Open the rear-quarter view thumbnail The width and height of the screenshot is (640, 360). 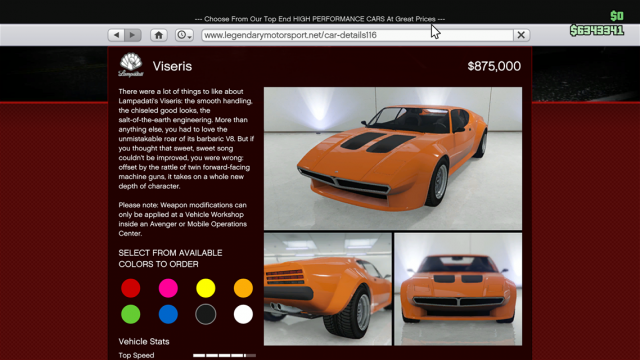pyautogui.click(x=328, y=289)
